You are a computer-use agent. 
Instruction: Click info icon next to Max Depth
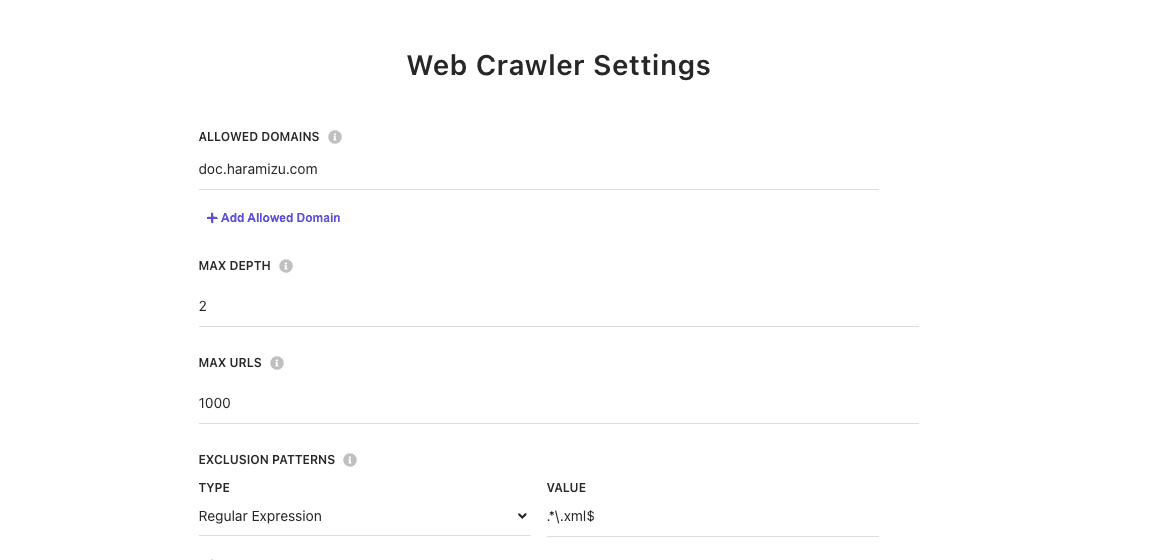286,266
